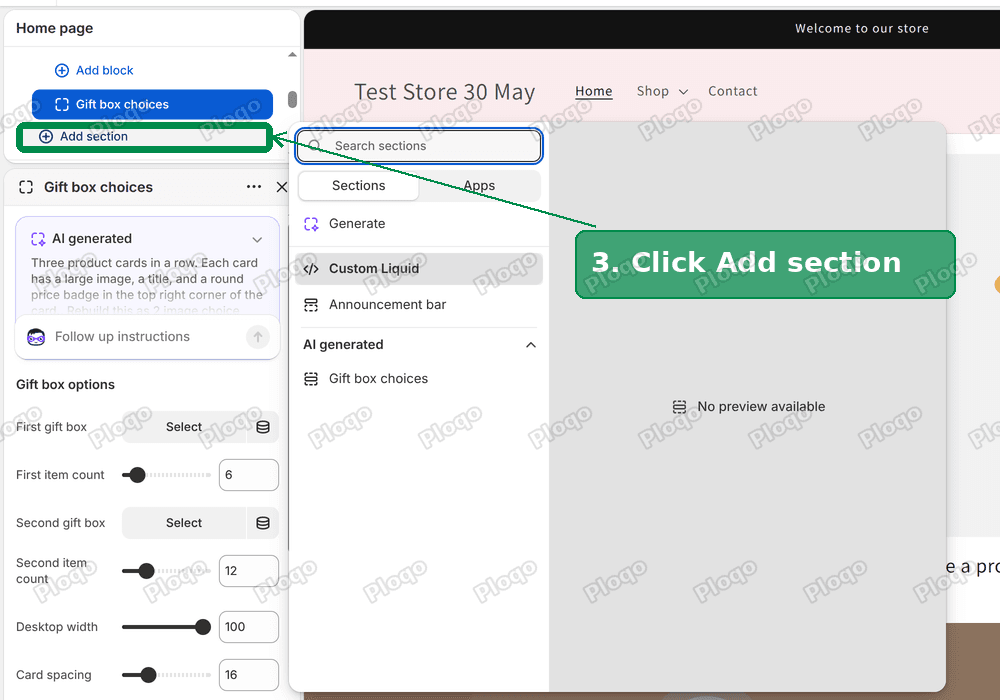Switch to the Apps tab
The image size is (1000, 700).
click(479, 186)
